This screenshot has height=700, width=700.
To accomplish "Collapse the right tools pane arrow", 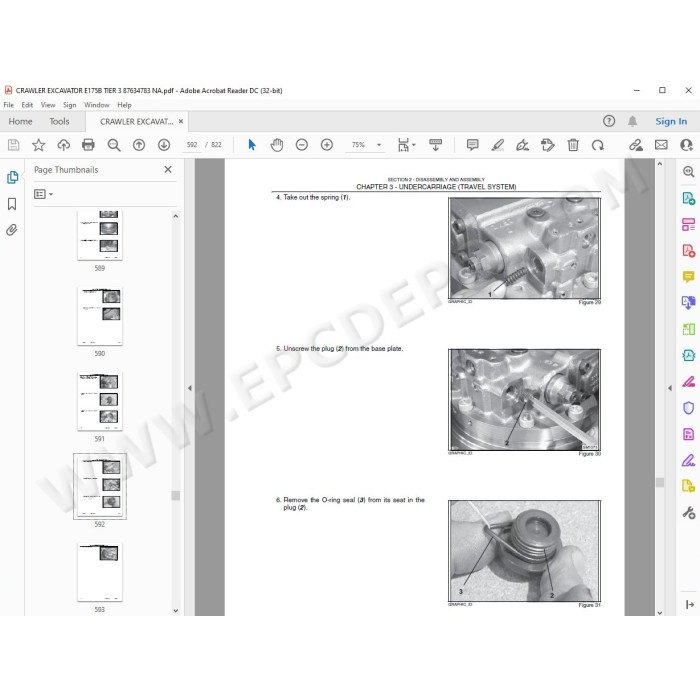I will (670, 388).
